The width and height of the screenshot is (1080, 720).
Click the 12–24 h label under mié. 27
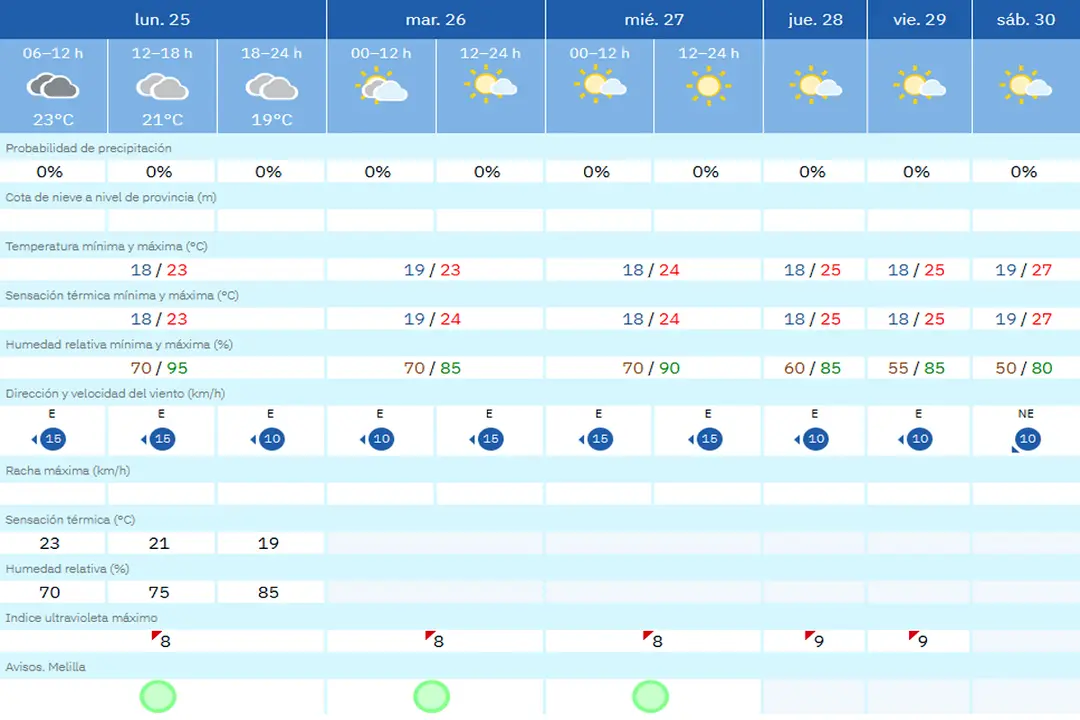(x=708, y=53)
